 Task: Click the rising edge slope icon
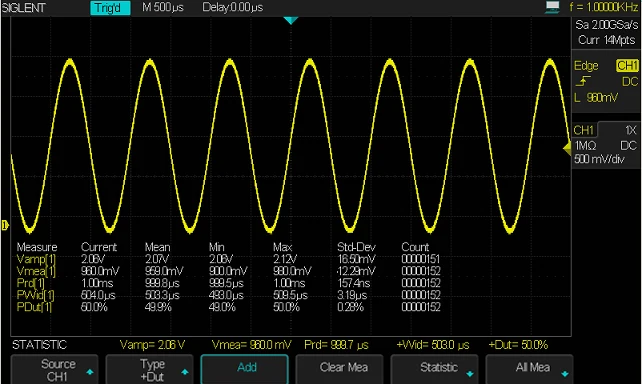click(x=583, y=81)
